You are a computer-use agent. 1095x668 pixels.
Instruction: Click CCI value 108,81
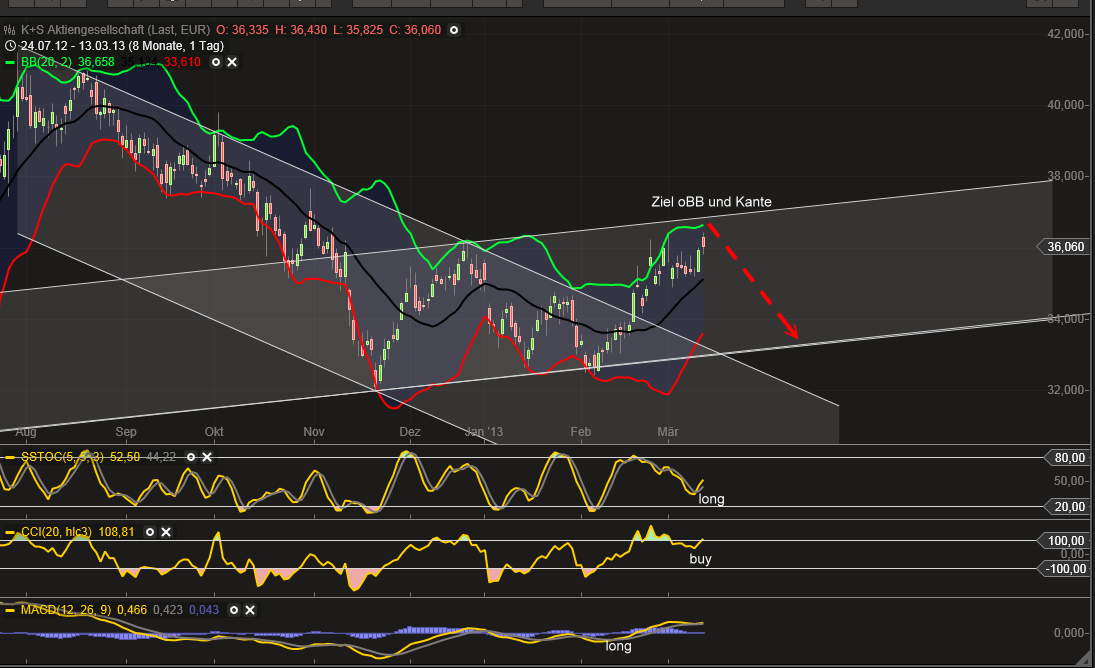coord(117,532)
